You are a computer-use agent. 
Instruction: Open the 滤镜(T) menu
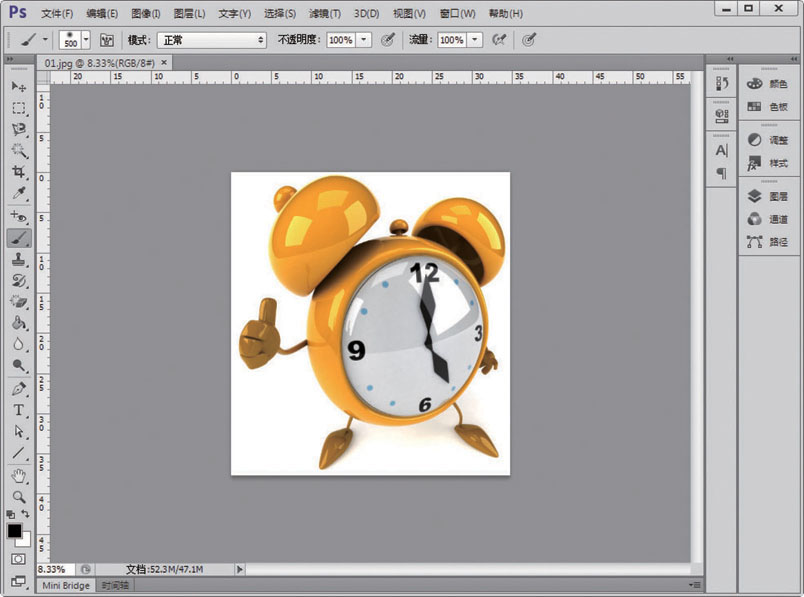[x=324, y=14]
